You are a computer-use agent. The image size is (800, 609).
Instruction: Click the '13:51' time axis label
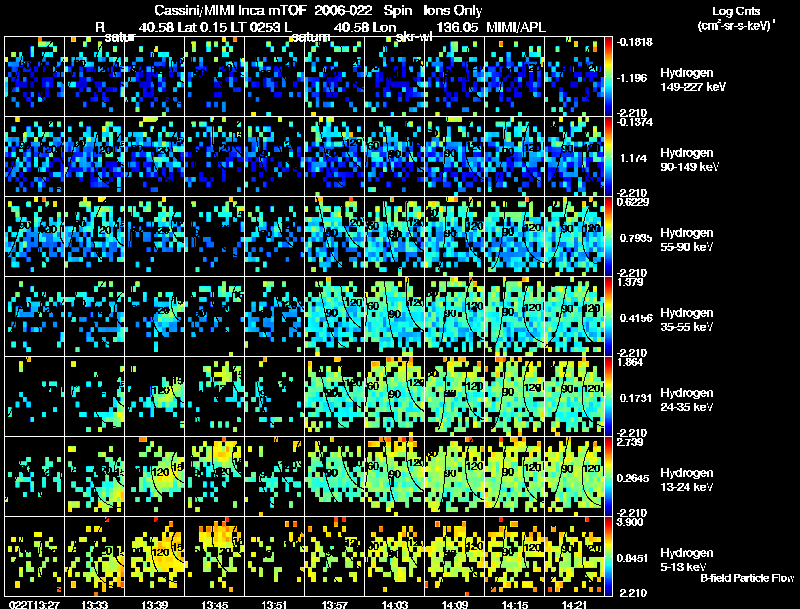tap(274, 604)
